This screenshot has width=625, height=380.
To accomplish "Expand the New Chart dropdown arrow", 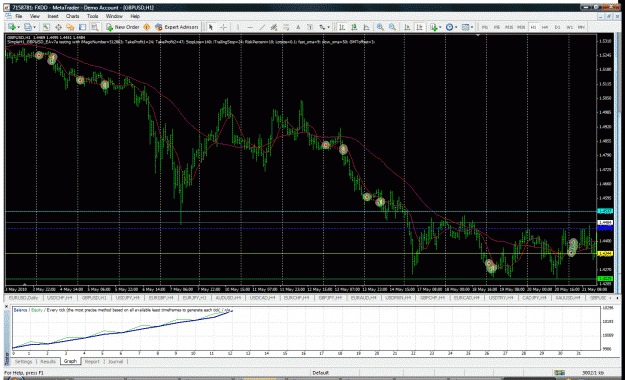I will pyautogui.click(x=18, y=27).
